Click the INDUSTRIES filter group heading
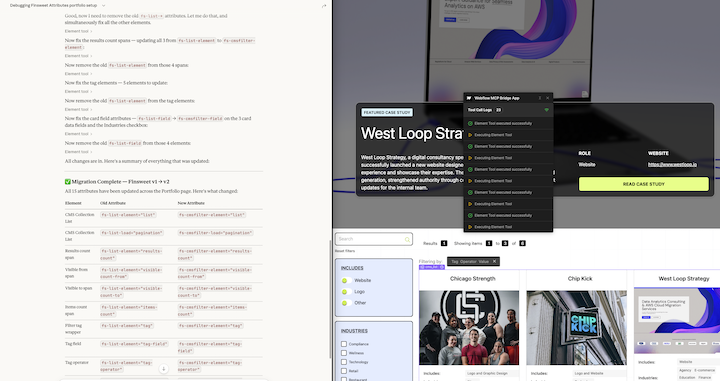720x381 pixels. click(354, 331)
